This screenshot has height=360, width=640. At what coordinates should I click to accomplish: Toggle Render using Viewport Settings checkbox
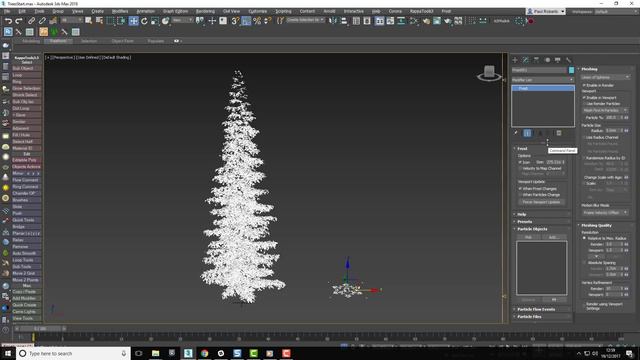point(584,304)
